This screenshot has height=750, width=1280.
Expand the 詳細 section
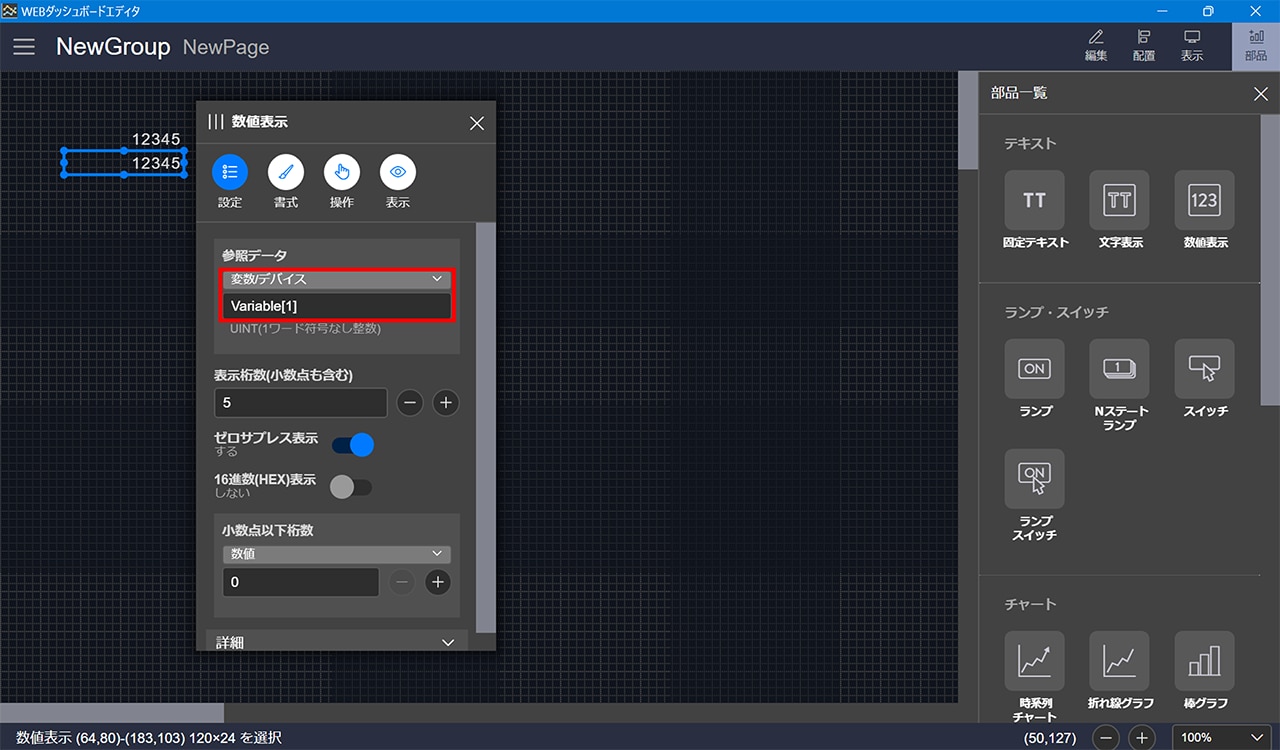[336, 642]
